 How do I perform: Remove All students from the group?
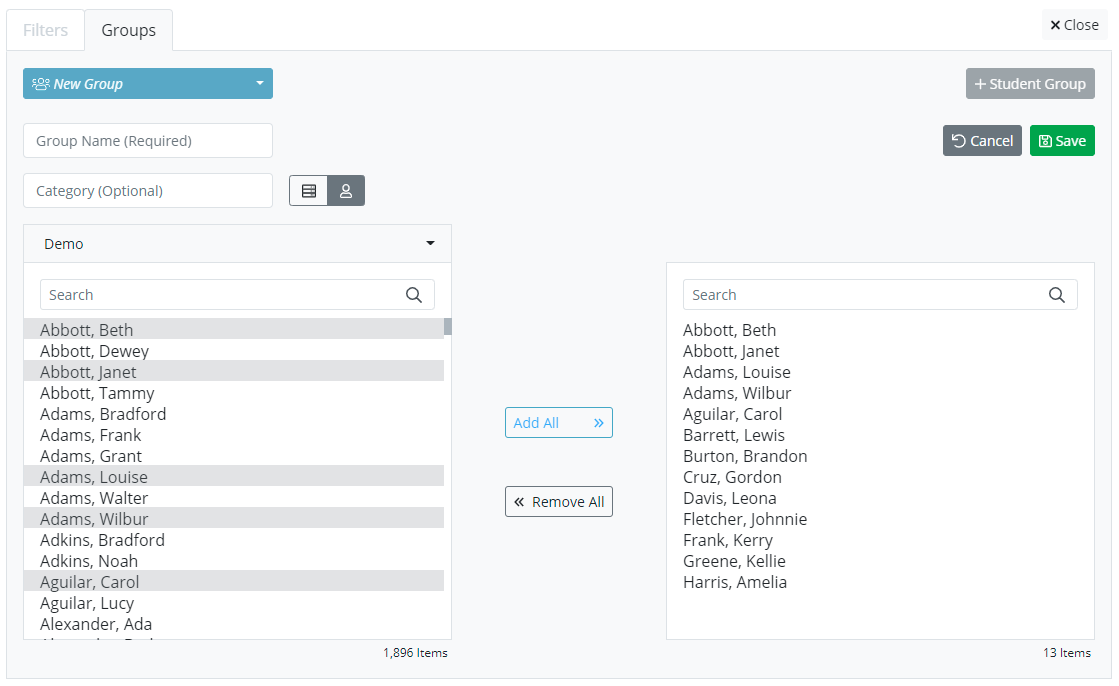pos(558,502)
